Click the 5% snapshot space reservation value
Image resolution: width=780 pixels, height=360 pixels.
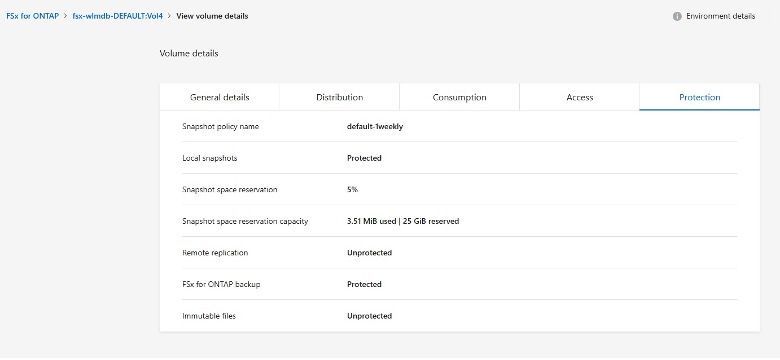click(353, 189)
